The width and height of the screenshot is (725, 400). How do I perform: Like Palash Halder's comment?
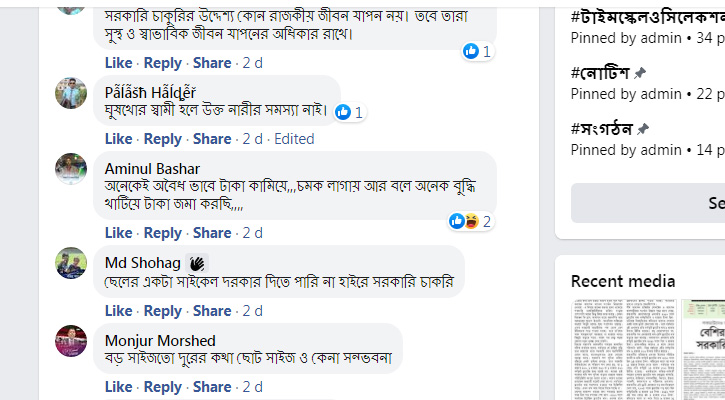(118, 139)
